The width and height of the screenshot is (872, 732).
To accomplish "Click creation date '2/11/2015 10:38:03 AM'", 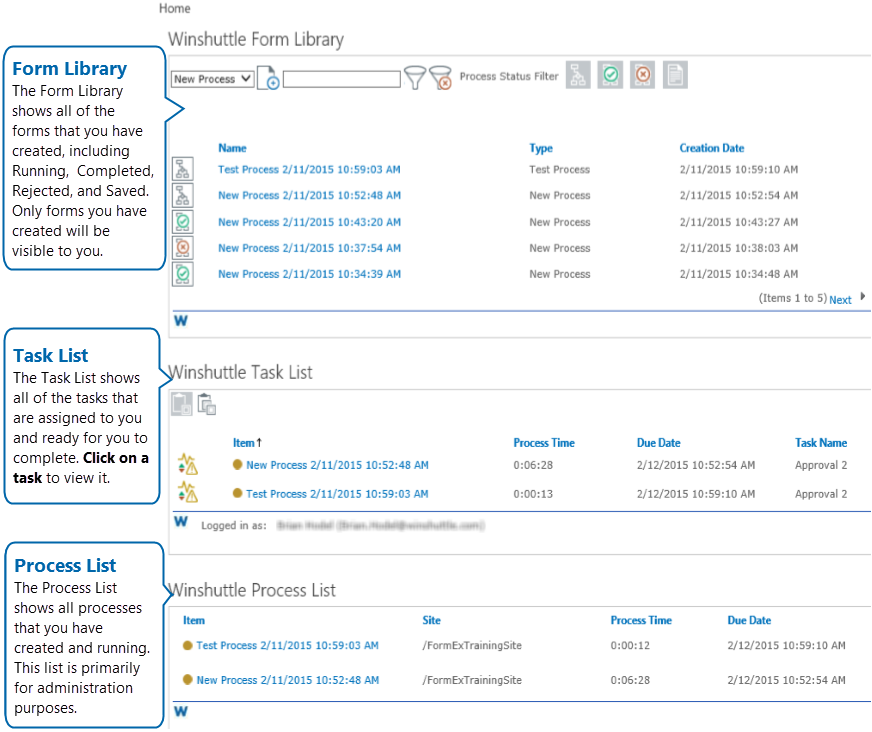I will [x=739, y=248].
